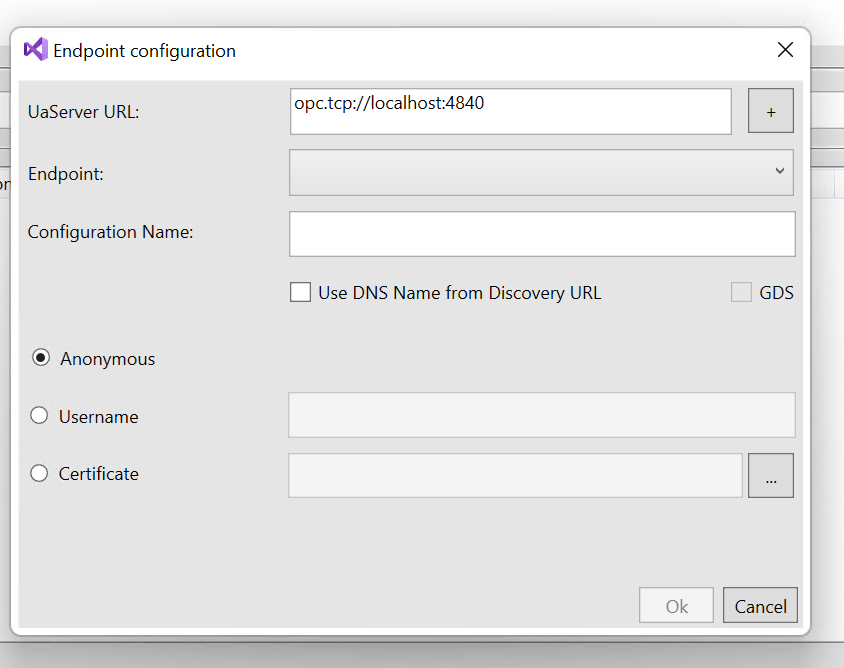Viewport: 844px width, 668px height.
Task: Close the Endpoint configuration dialog
Action: 785,50
